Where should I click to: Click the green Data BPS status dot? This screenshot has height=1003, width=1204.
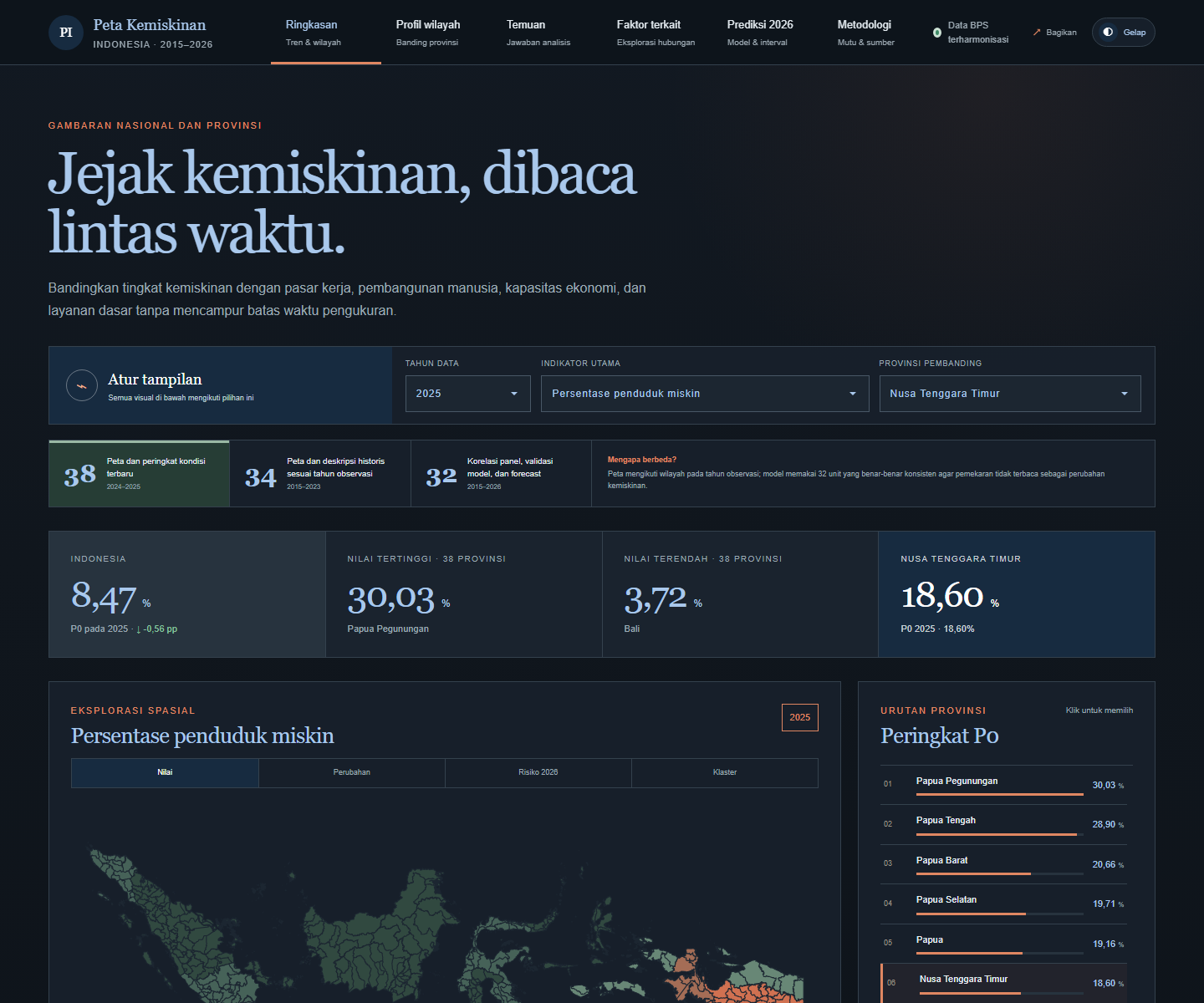coord(936,33)
